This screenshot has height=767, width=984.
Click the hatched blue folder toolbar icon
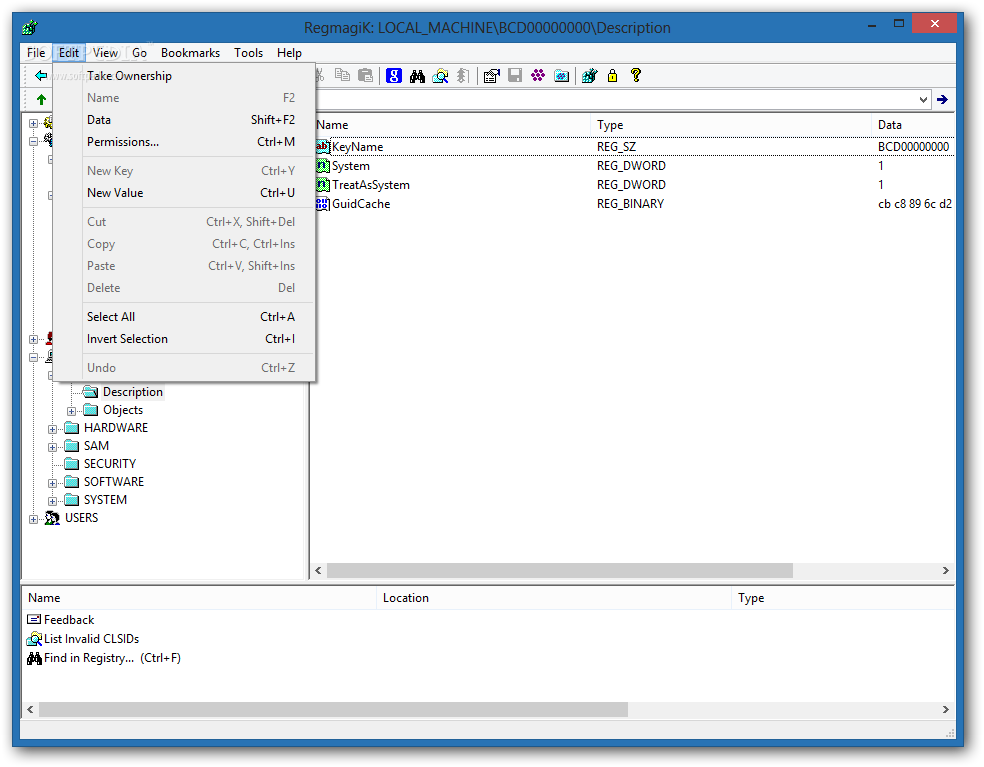point(561,76)
